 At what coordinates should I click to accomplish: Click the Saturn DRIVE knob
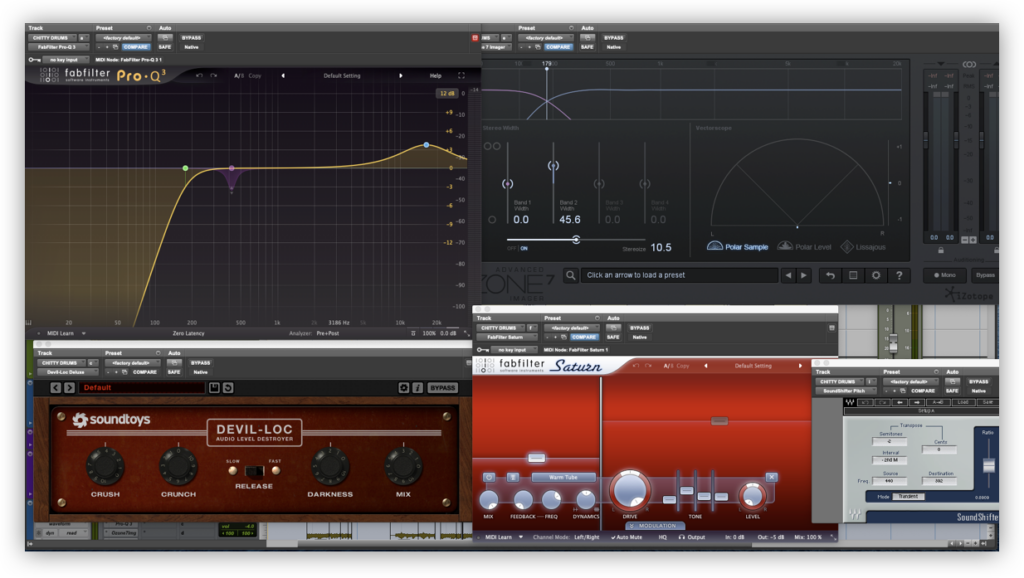tap(630, 490)
